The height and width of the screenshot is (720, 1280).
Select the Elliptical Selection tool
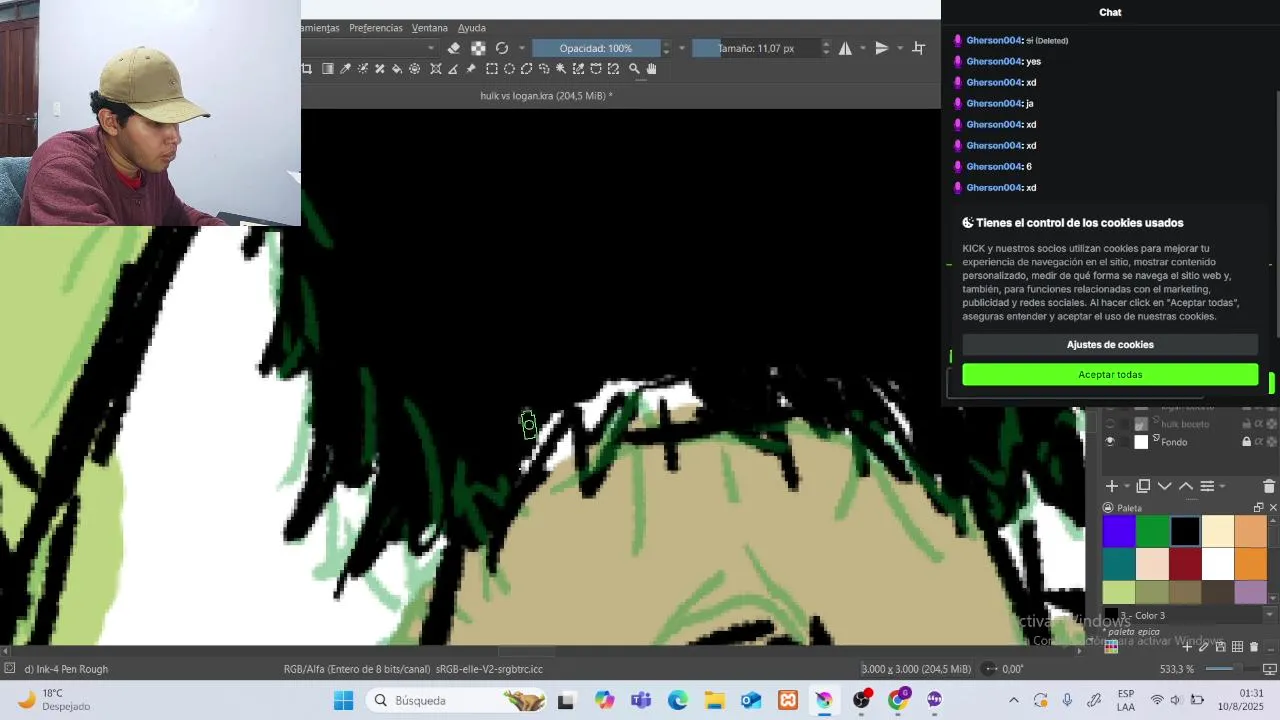(509, 69)
